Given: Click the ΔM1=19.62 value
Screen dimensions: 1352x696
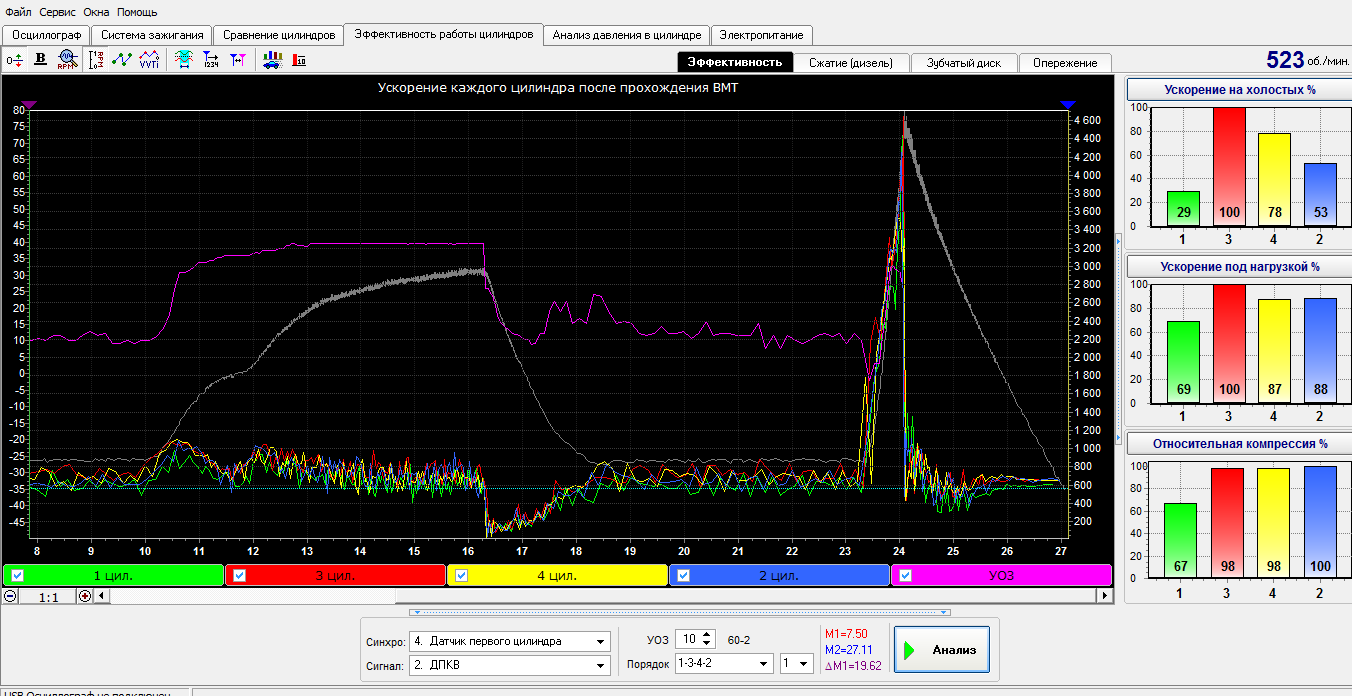Looking at the screenshot, I should click(x=853, y=667).
